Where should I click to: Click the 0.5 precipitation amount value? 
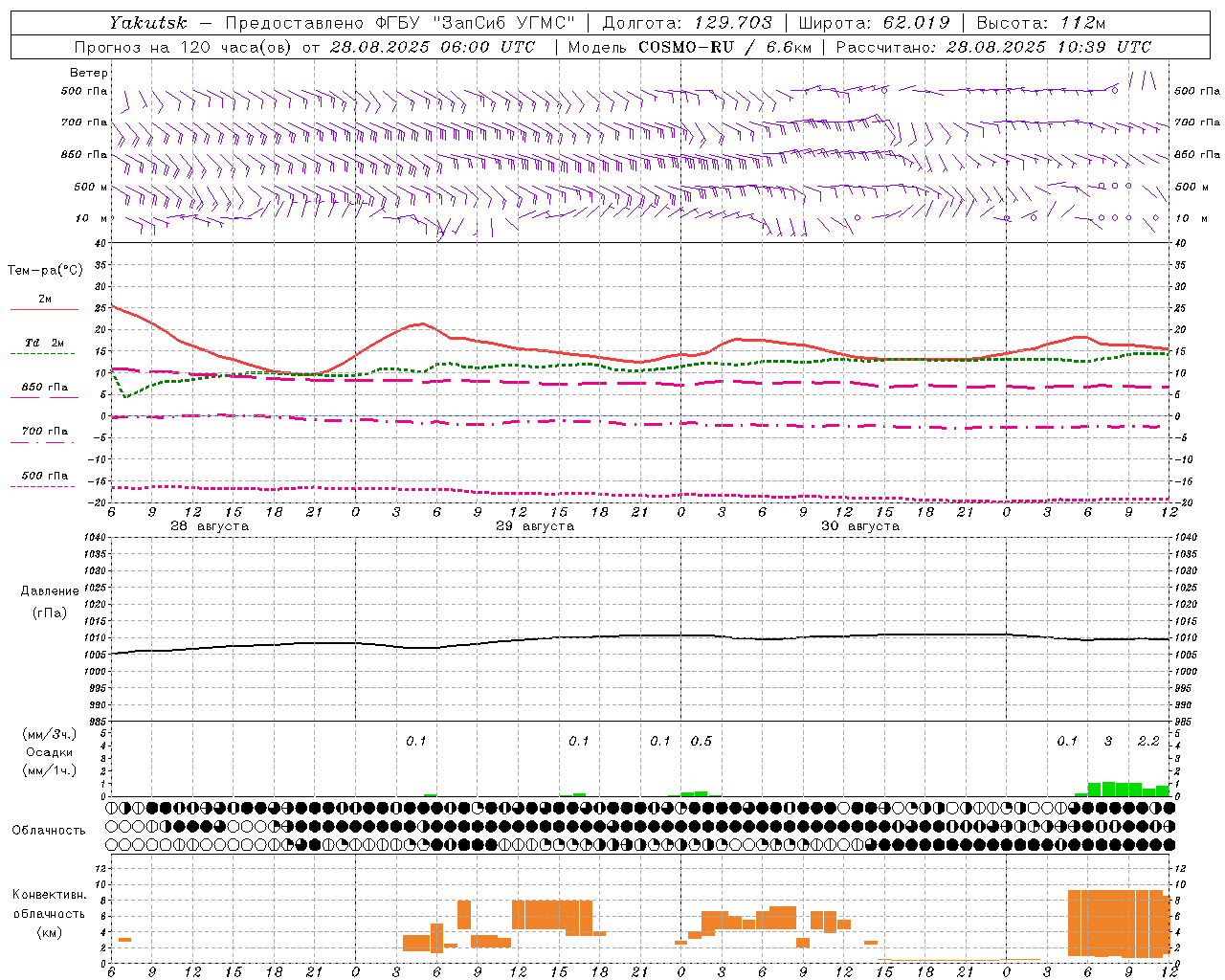pyautogui.click(x=701, y=742)
